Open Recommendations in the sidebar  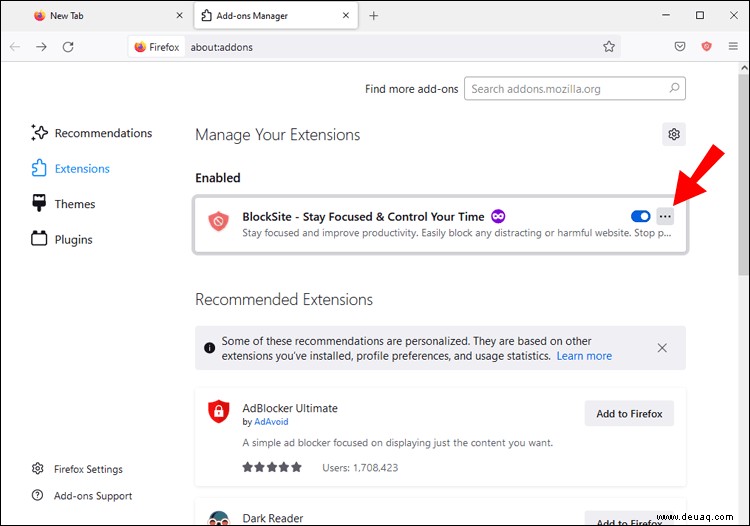[91, 133]
